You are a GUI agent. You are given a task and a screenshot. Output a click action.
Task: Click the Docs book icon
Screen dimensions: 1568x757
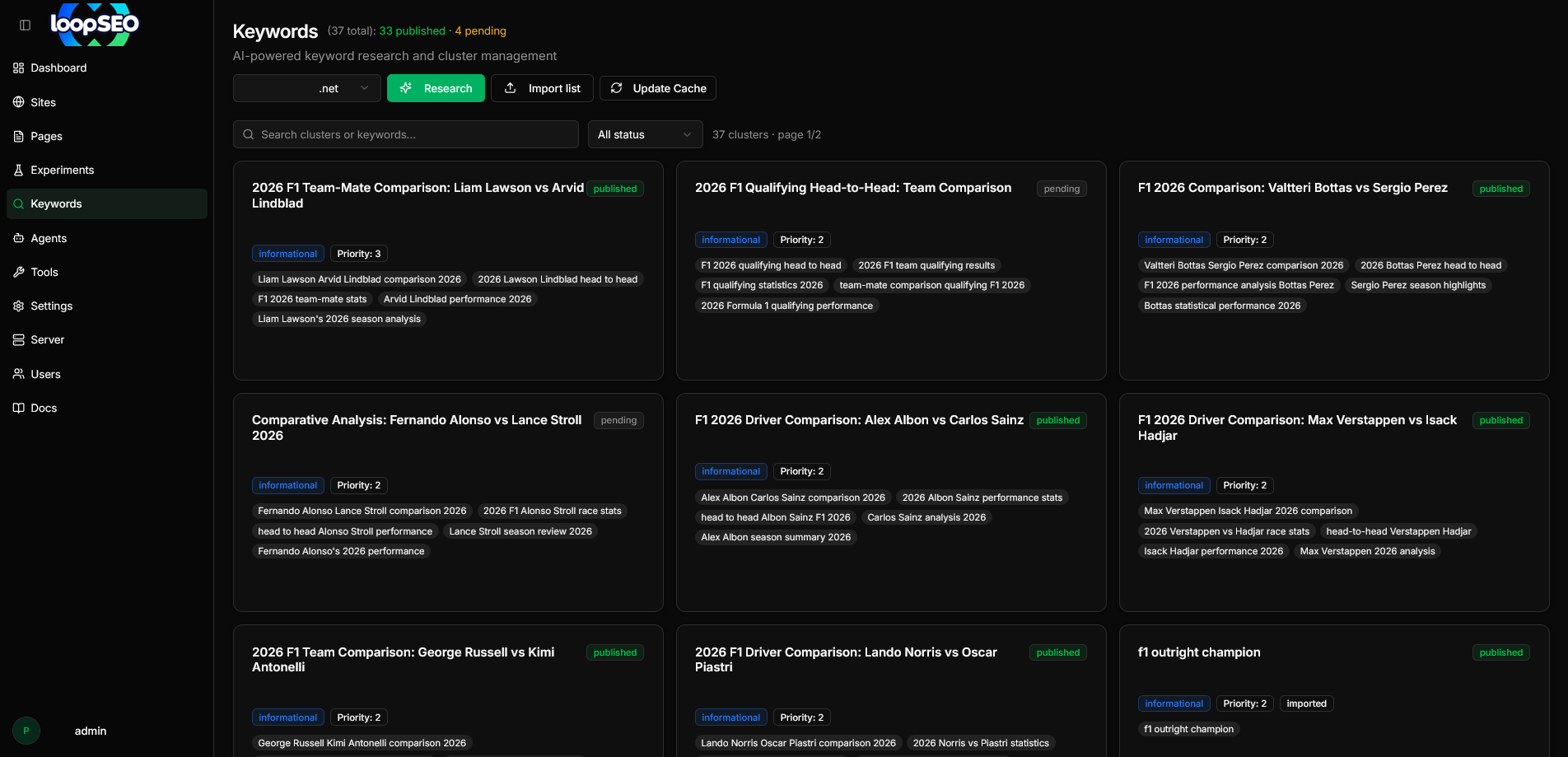coord(19,408)
